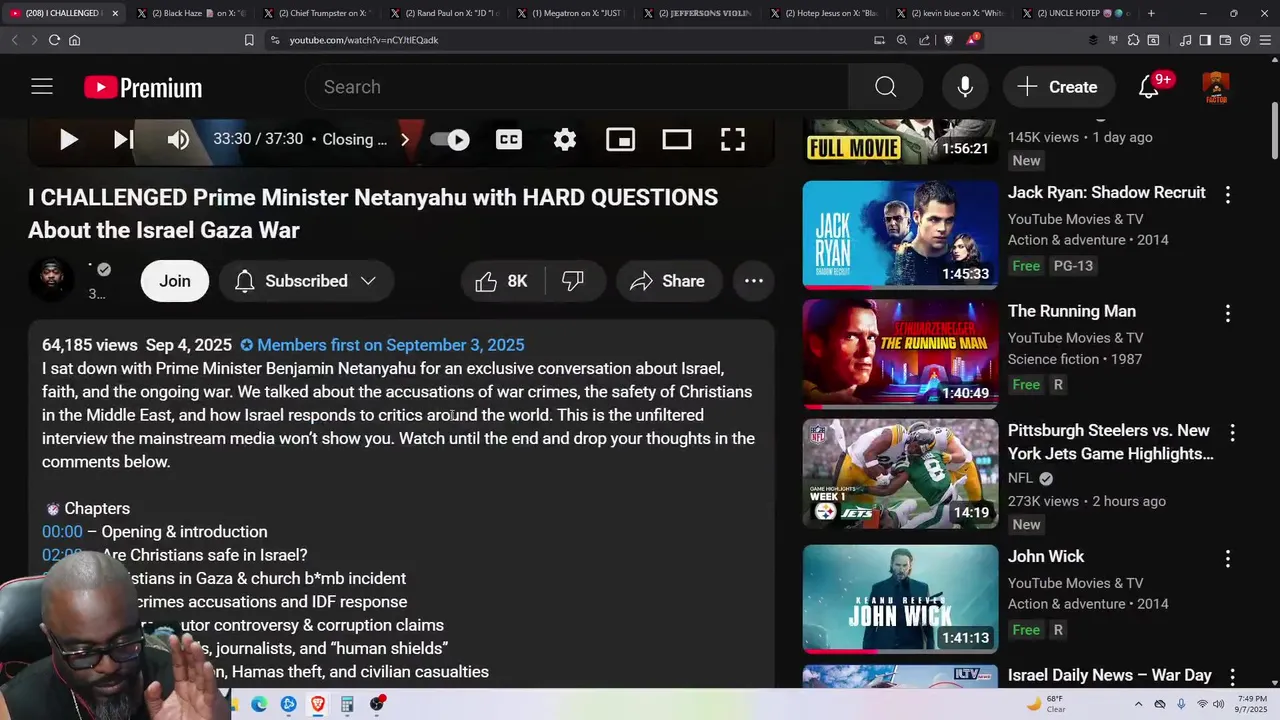Image resolution: width=1280 pixels, height=720 pixels.
Task: Open browser extensions puzzle icon
Action: tap(1133, 40)
